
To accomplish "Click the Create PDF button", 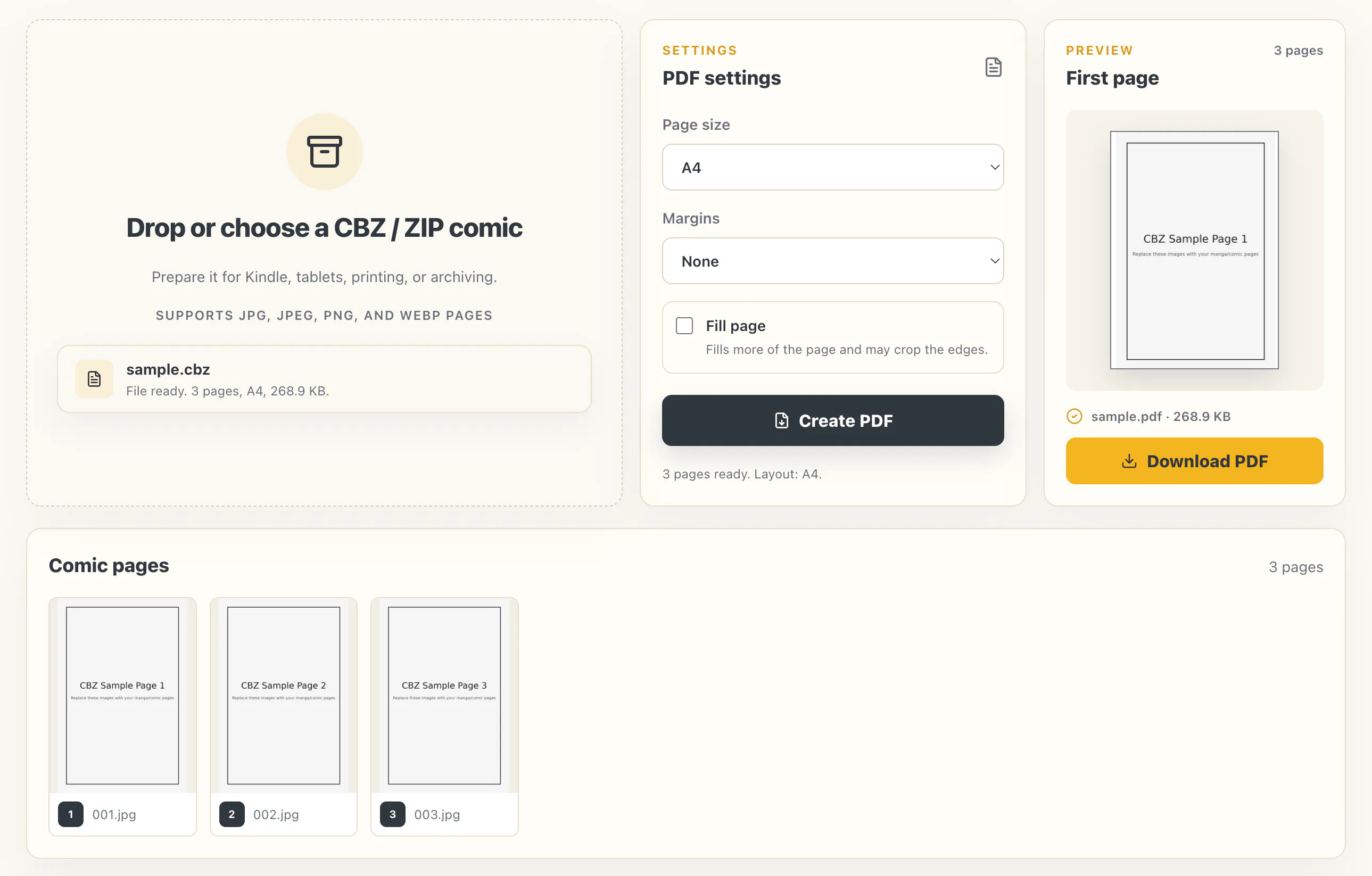I will 832,420.
